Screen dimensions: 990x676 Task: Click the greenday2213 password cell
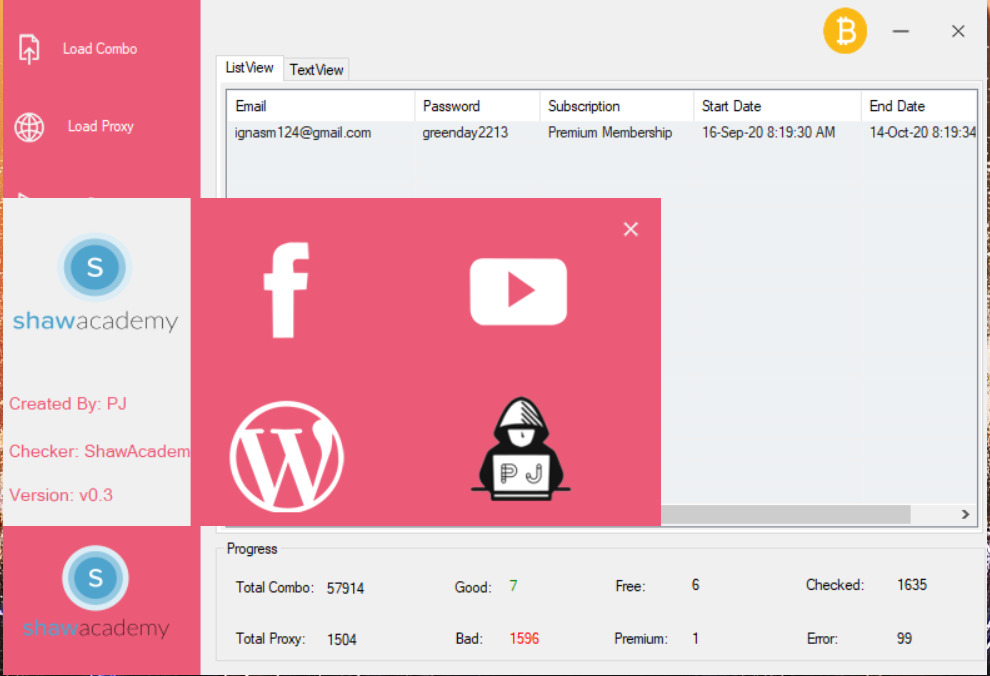tap(465, 133)
